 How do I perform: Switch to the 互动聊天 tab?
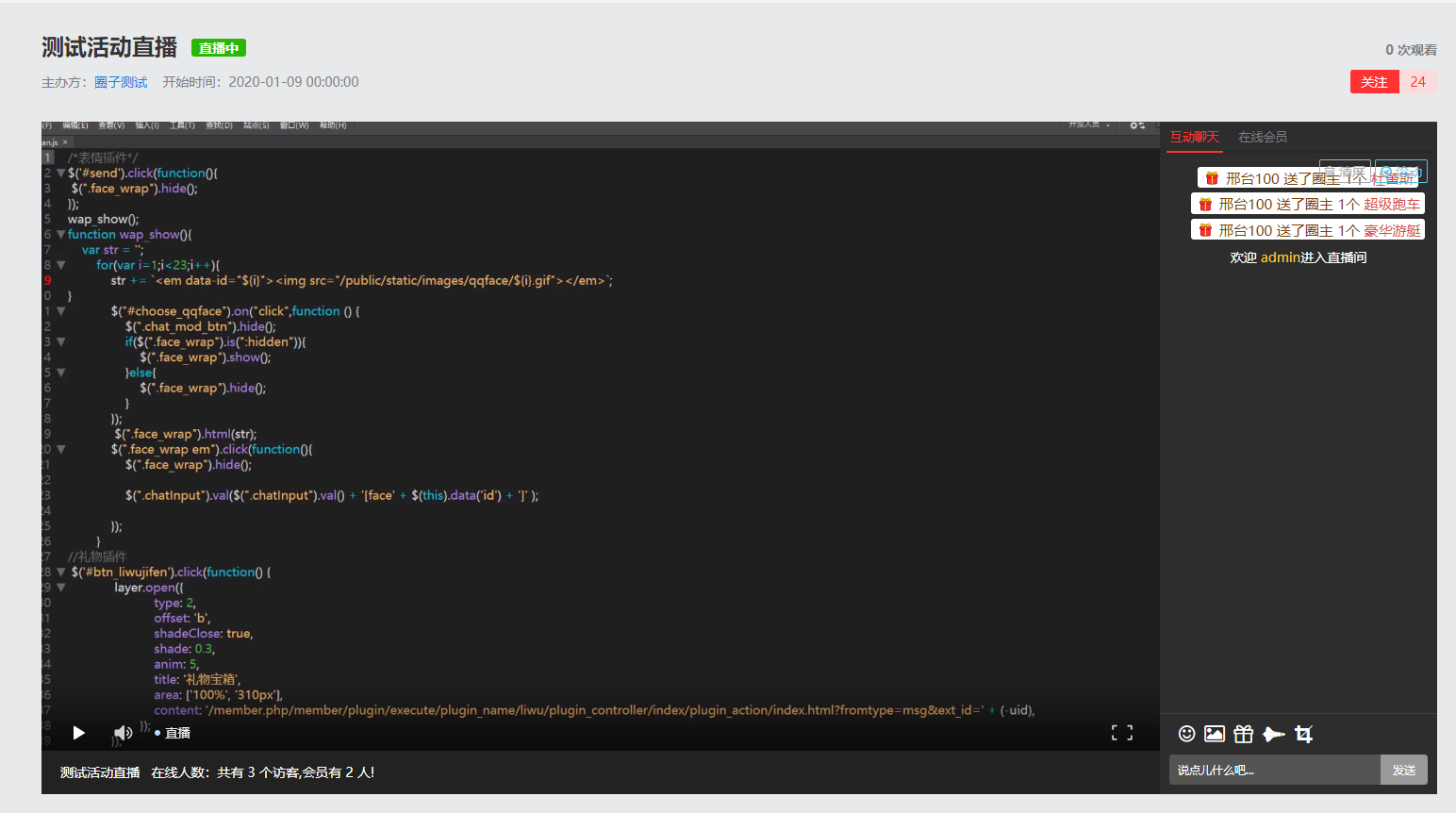(1194, 137)
